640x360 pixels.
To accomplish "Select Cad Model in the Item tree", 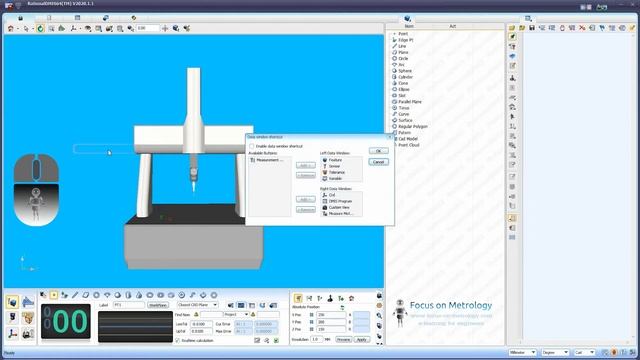I will pos(407,139).
